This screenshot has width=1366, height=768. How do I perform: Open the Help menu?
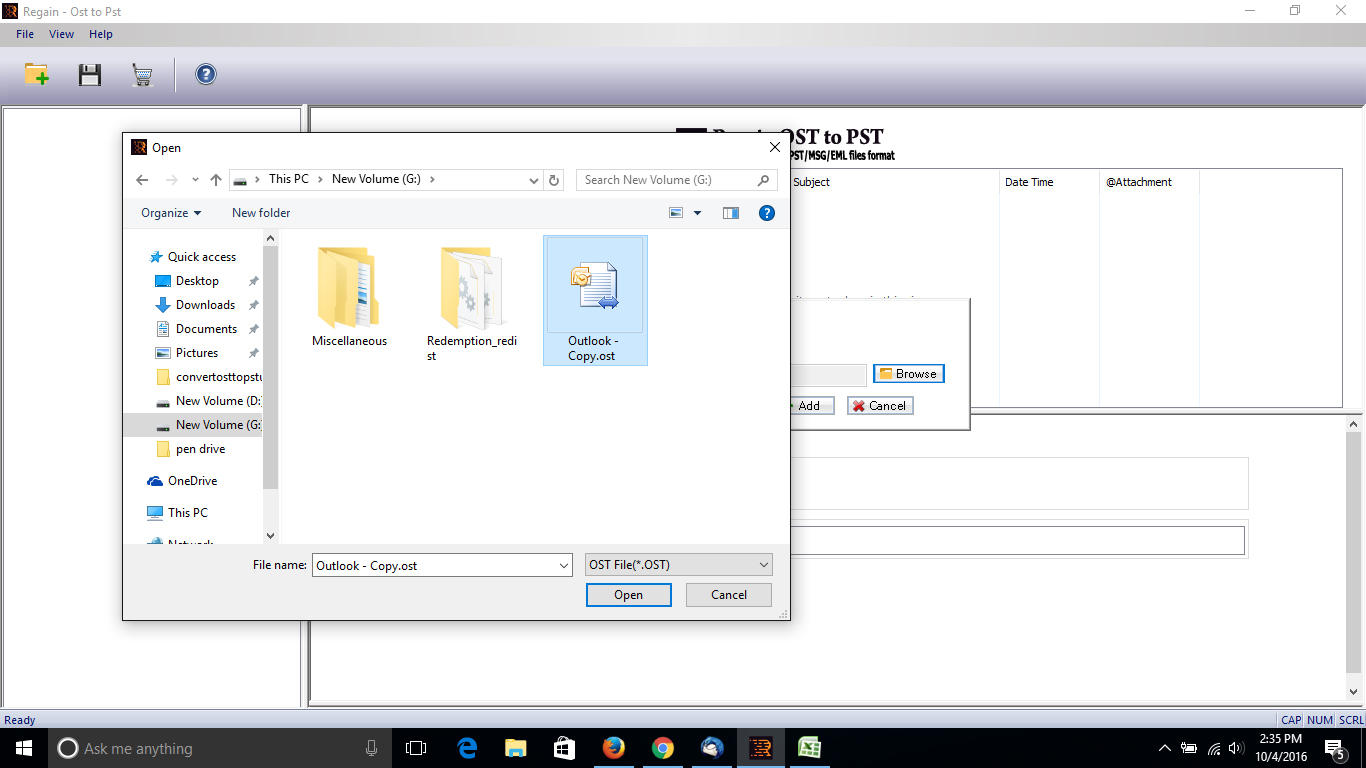coord(101,34)
